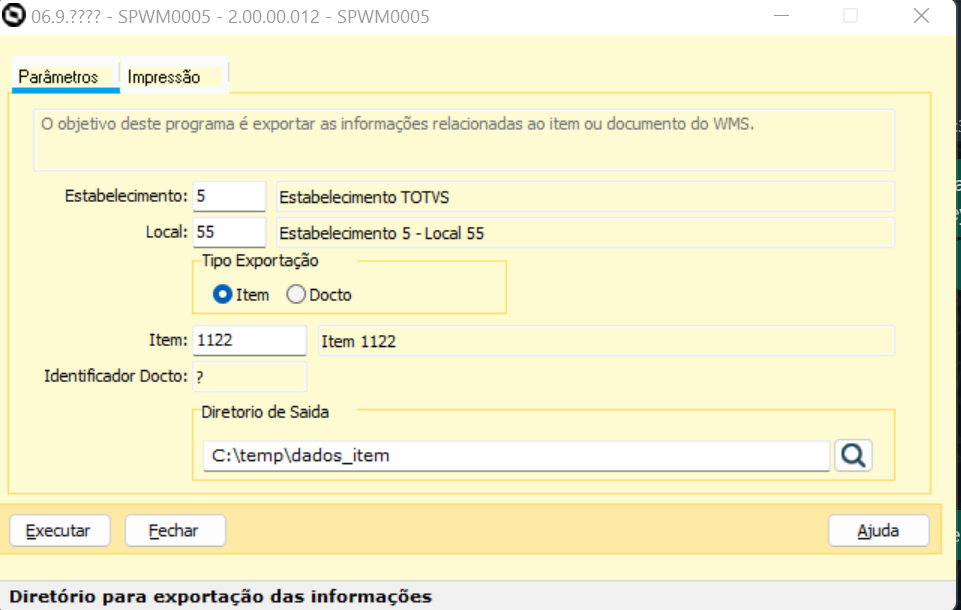
Task: Open the Impressão tab
Action: [174, 77]
